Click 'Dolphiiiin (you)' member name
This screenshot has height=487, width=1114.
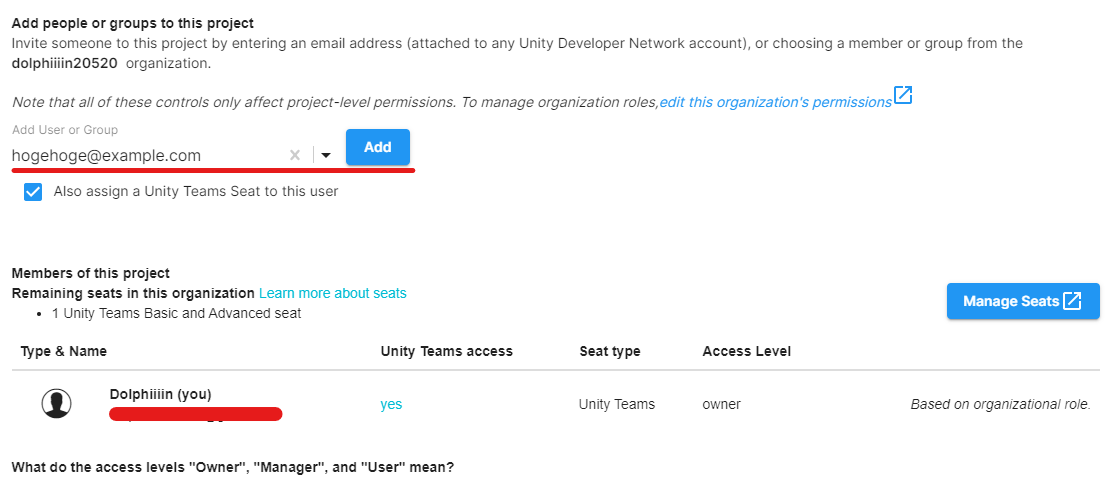click(x=161, y=394)
